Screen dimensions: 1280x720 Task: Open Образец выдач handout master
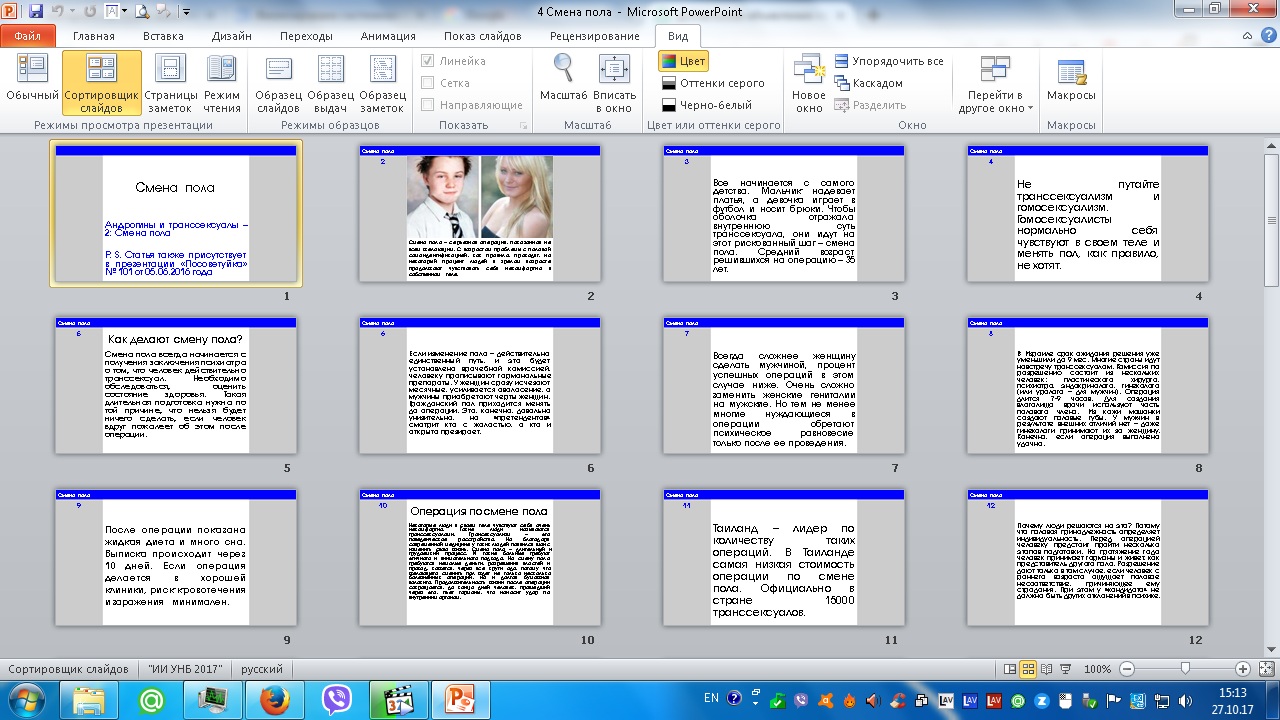tap(330, 82)
